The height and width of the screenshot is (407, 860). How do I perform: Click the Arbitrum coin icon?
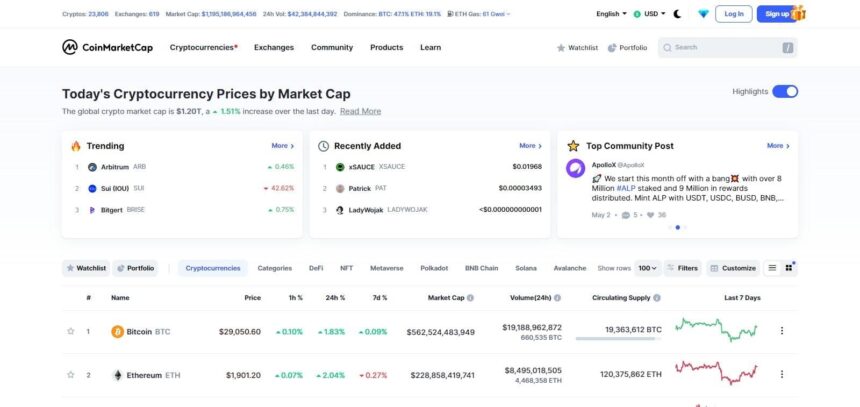tap(92, 167)
